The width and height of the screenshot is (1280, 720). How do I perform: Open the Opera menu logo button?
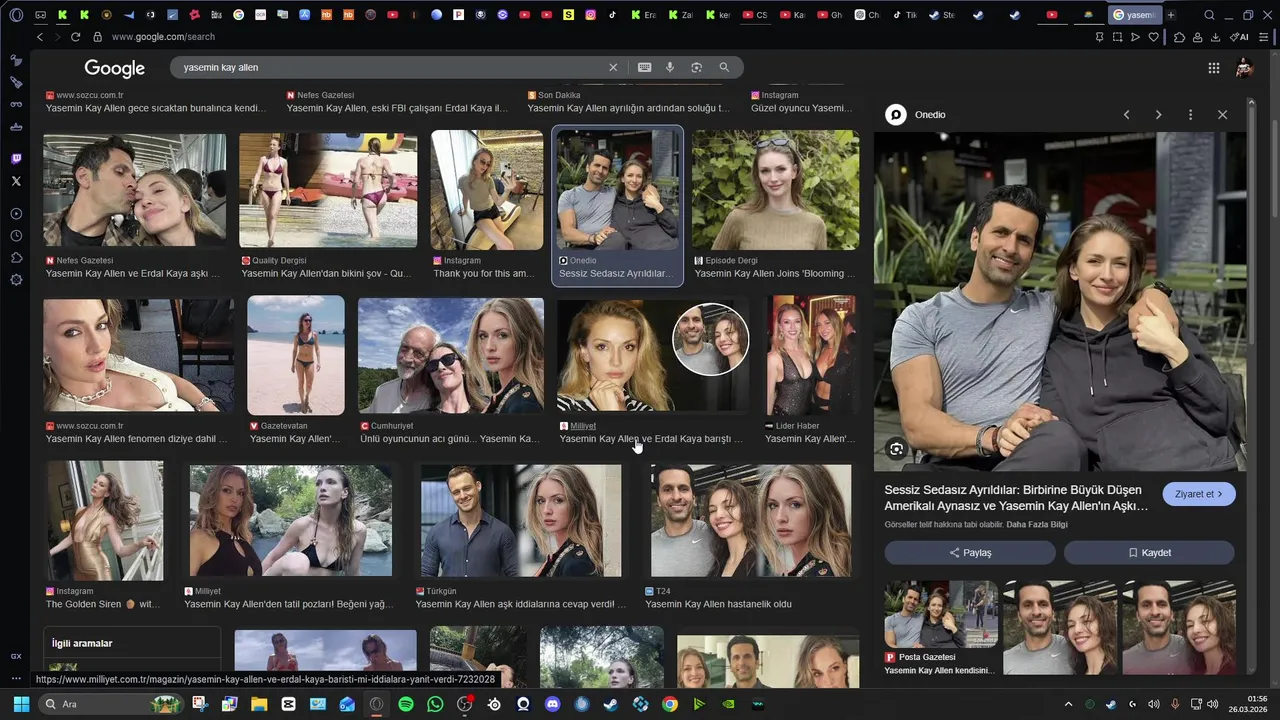click(16, 15)
